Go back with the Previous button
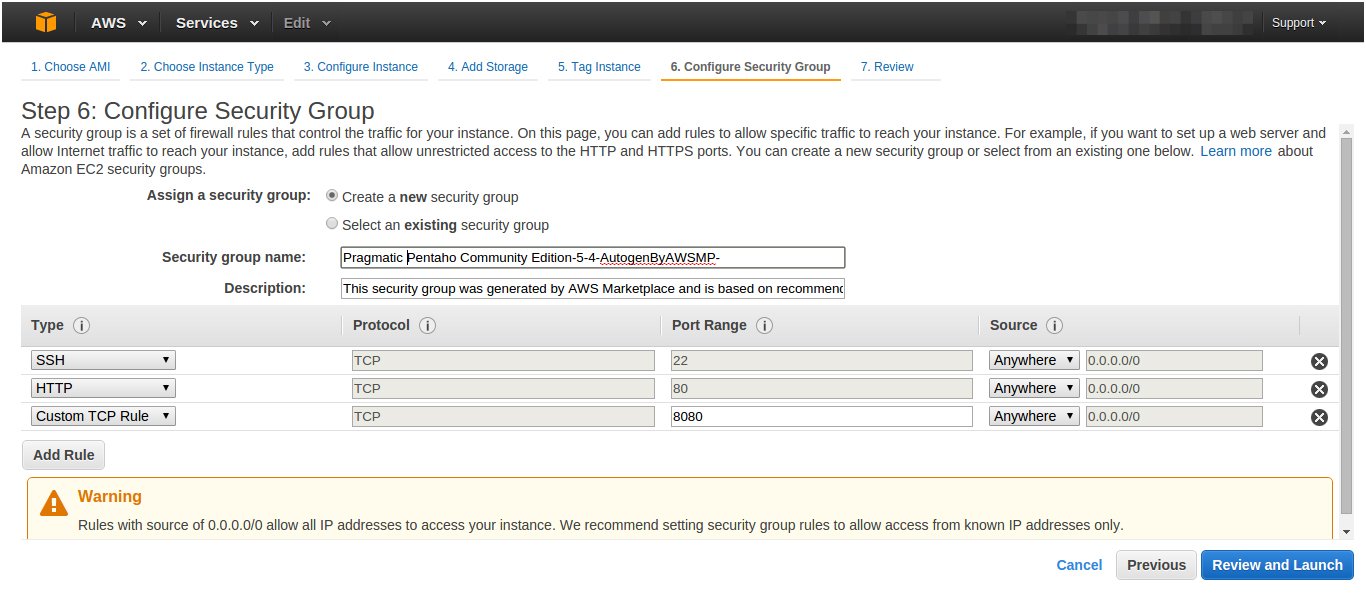 coord(1156,565)
